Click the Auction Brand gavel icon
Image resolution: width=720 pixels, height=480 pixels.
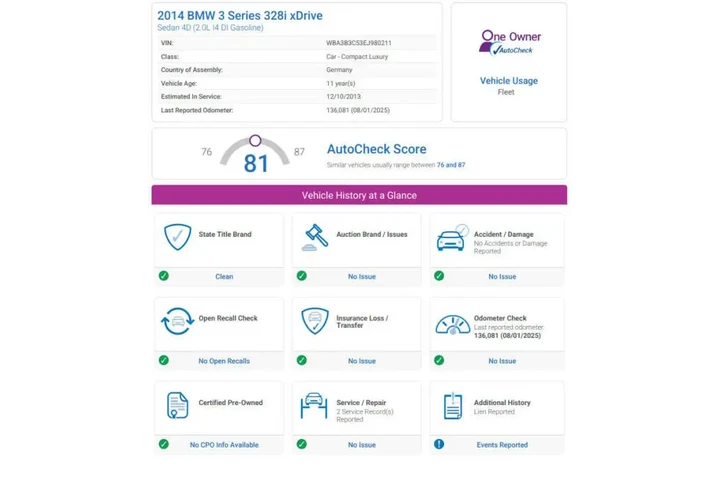click(x=315, y=237)
